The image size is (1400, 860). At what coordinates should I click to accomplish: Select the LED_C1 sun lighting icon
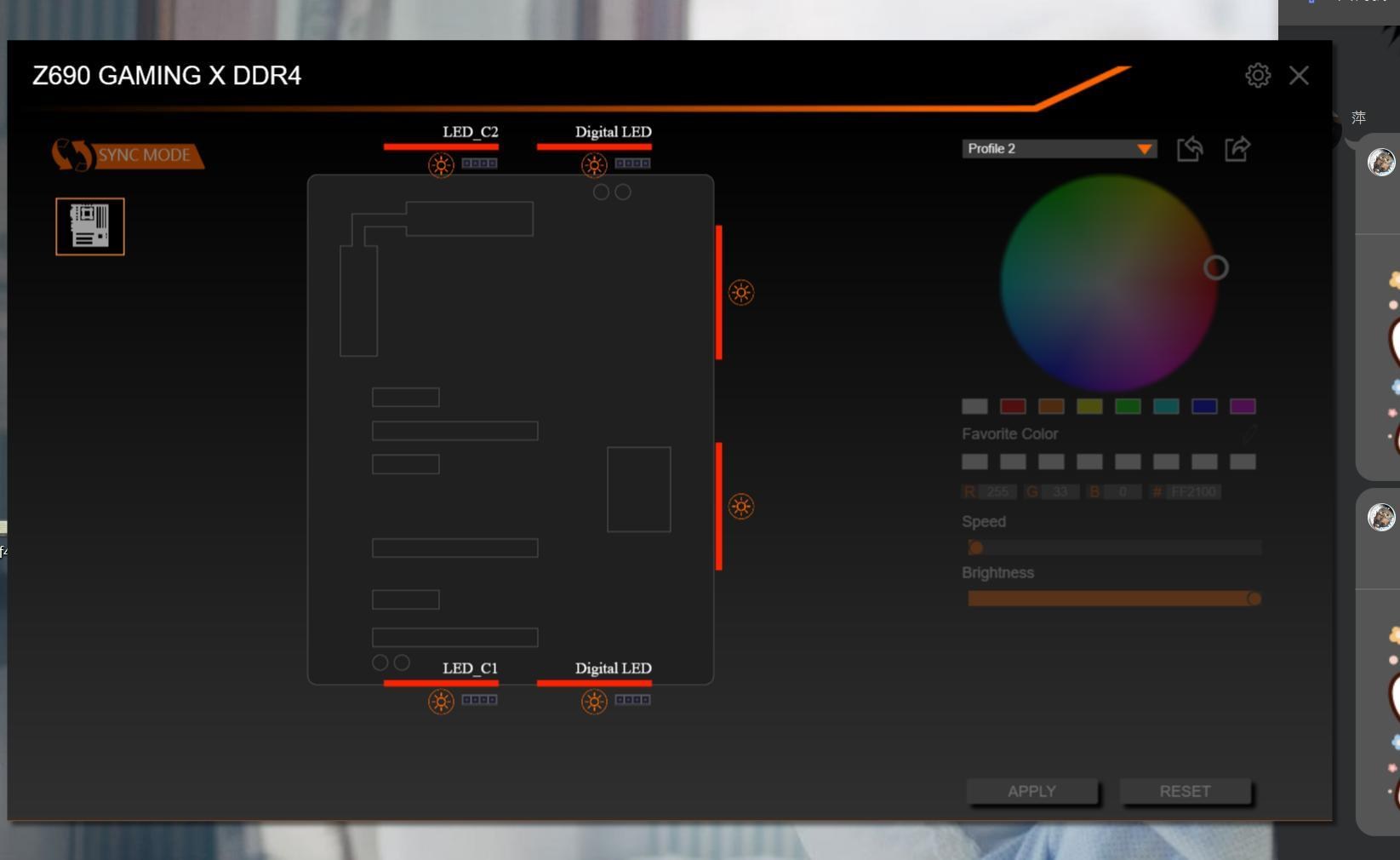pyautogui.click(x=441, y=701)
